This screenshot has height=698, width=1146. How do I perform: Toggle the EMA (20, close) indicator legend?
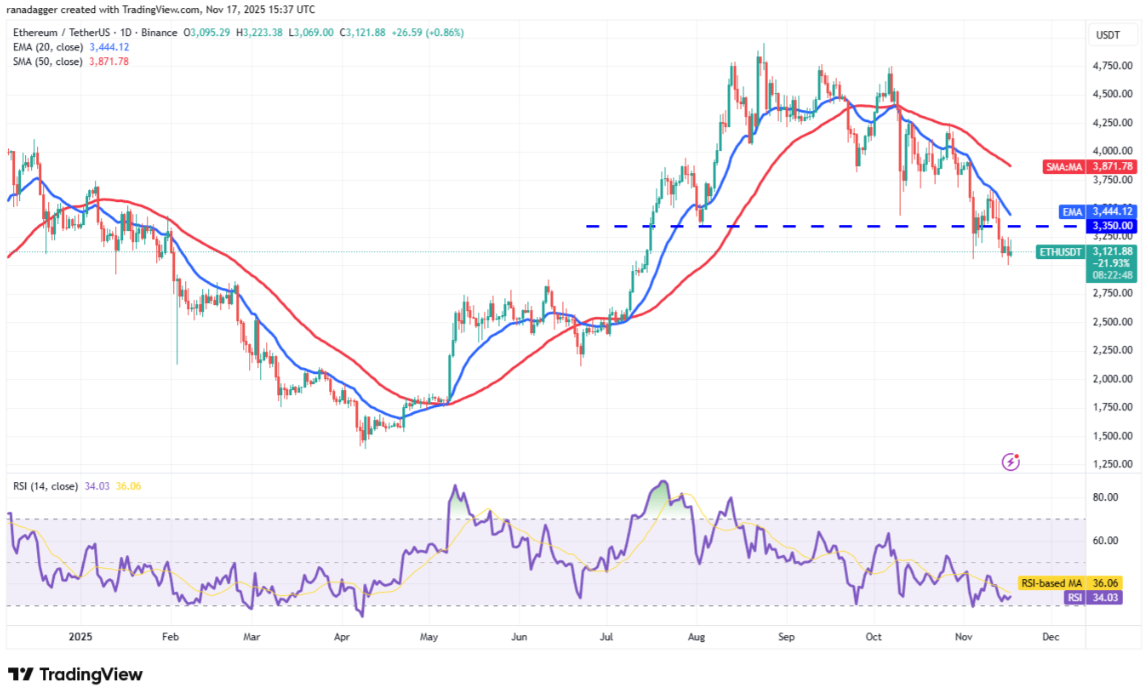44,47
